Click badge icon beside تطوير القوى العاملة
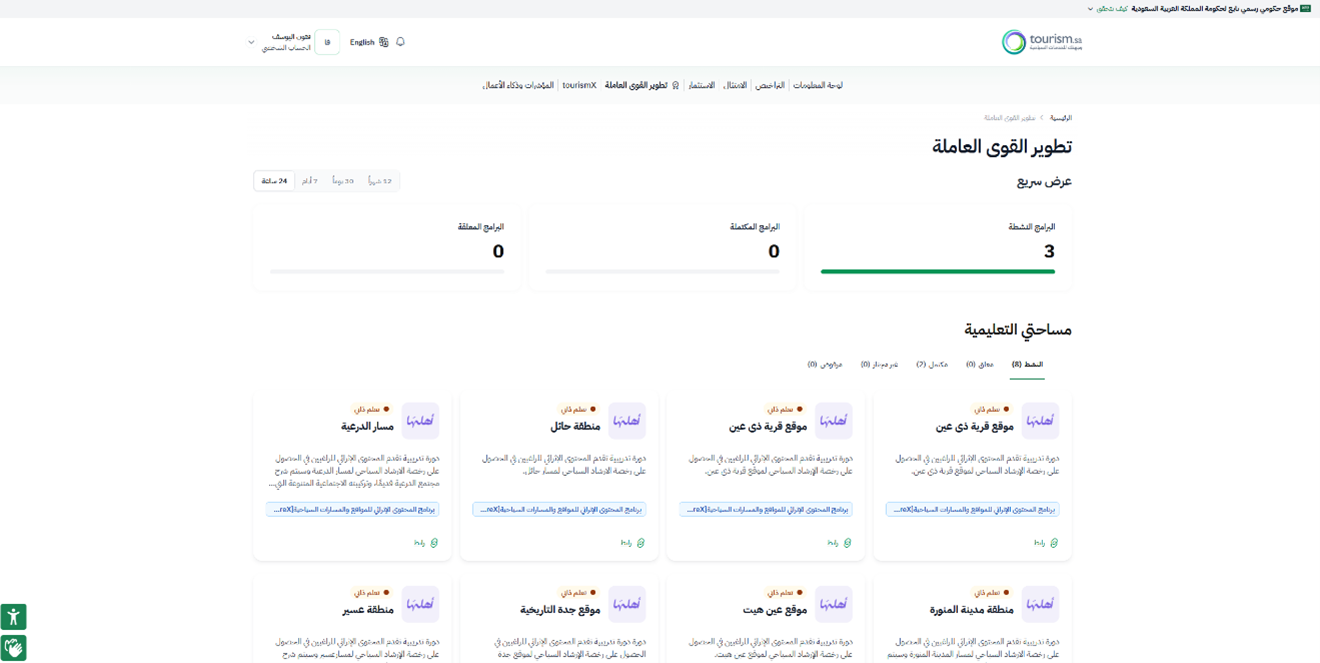 pyautogui.click(x=676, y=85)
